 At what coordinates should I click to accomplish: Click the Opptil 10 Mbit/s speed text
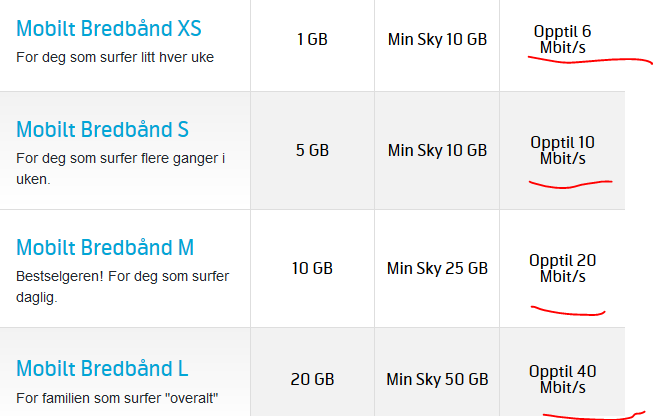pos(563,150)
